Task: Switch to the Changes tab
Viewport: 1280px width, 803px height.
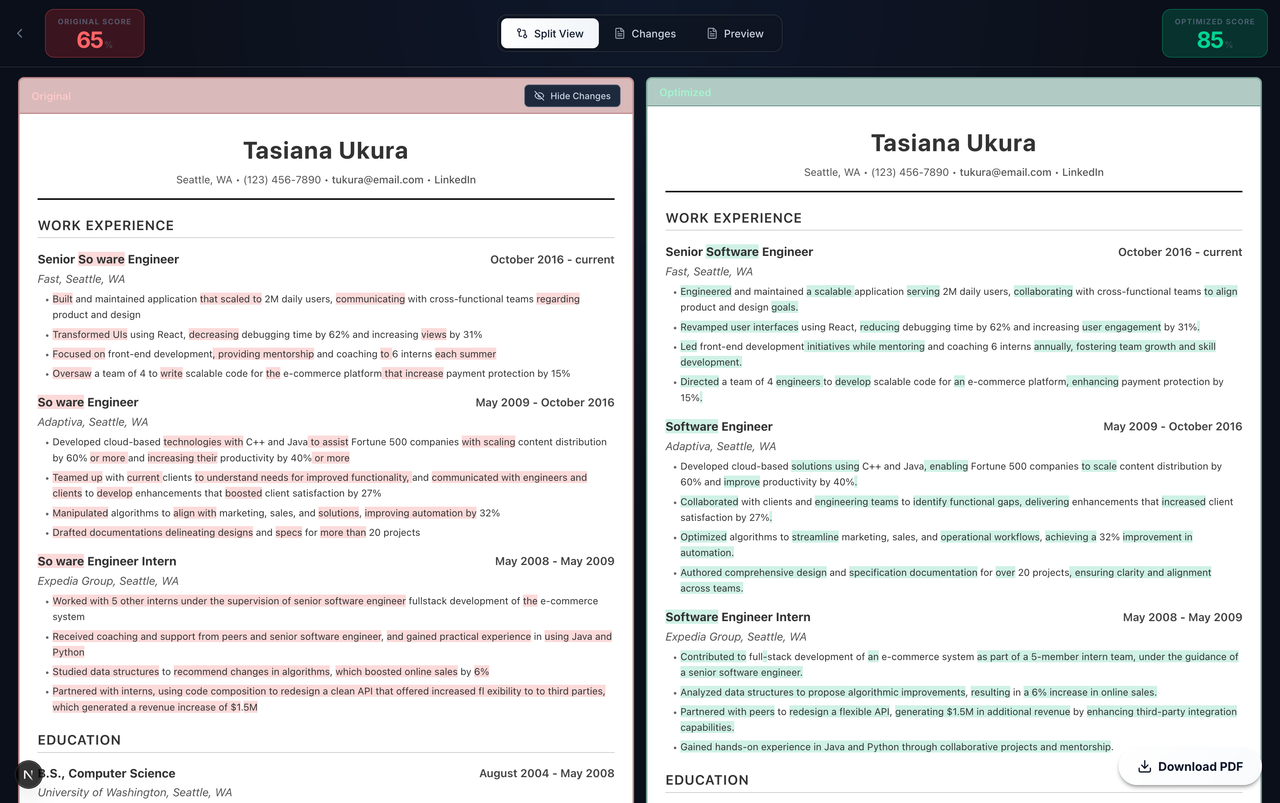Action: pyautogui.click(x=645, y=33)
